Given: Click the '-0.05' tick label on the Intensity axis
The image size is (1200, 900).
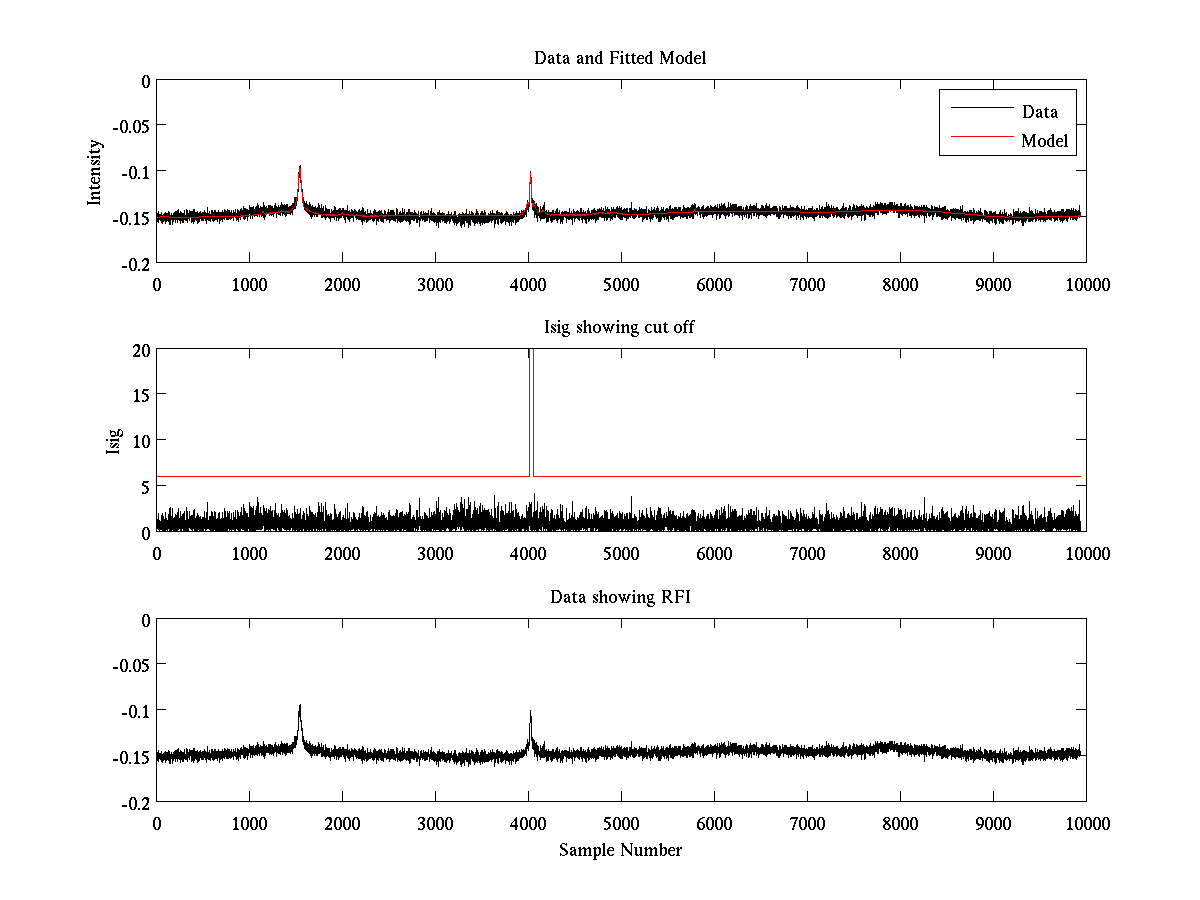Looking at the screenshot, I should [x=130, y=126].
